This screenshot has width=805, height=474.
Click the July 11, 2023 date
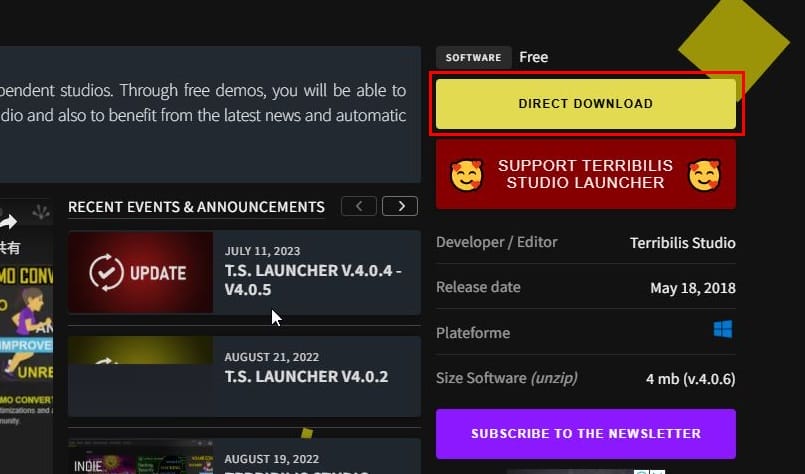262,251
